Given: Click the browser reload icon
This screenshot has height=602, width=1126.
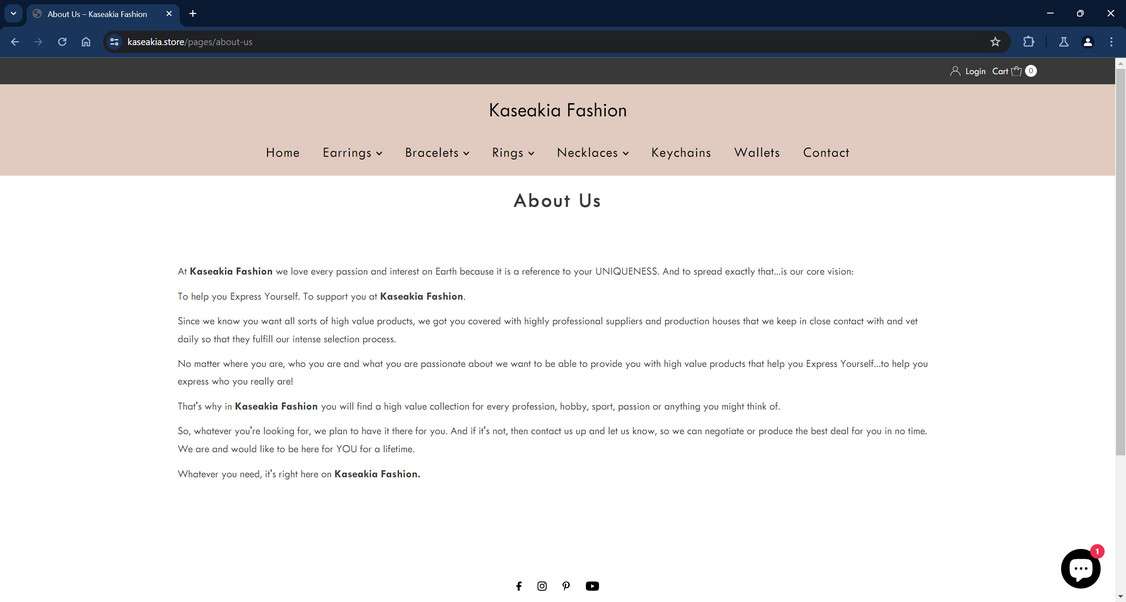Looking at the screenshot, I should [61, 41].
